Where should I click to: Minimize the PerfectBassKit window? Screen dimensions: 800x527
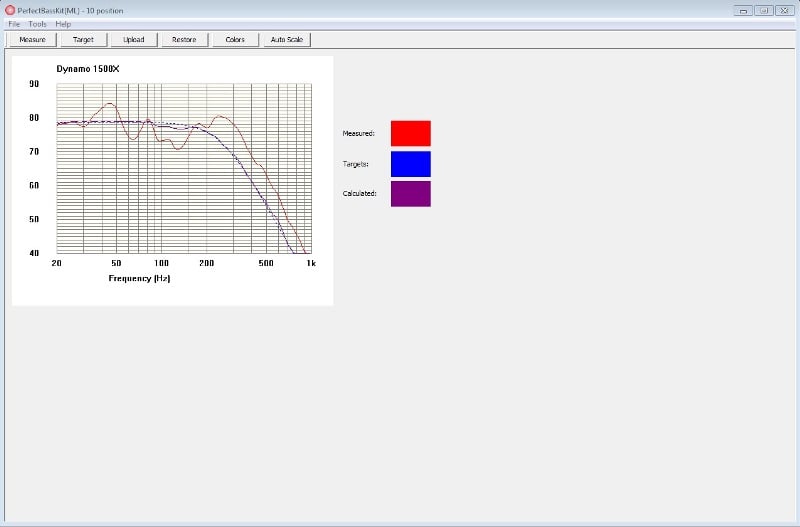pos(743,9)
